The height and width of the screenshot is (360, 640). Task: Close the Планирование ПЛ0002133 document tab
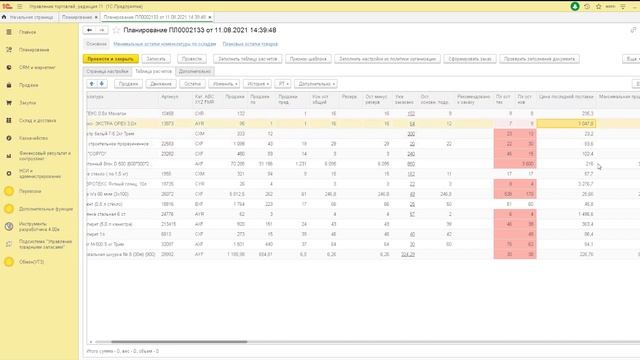[210, 17]
